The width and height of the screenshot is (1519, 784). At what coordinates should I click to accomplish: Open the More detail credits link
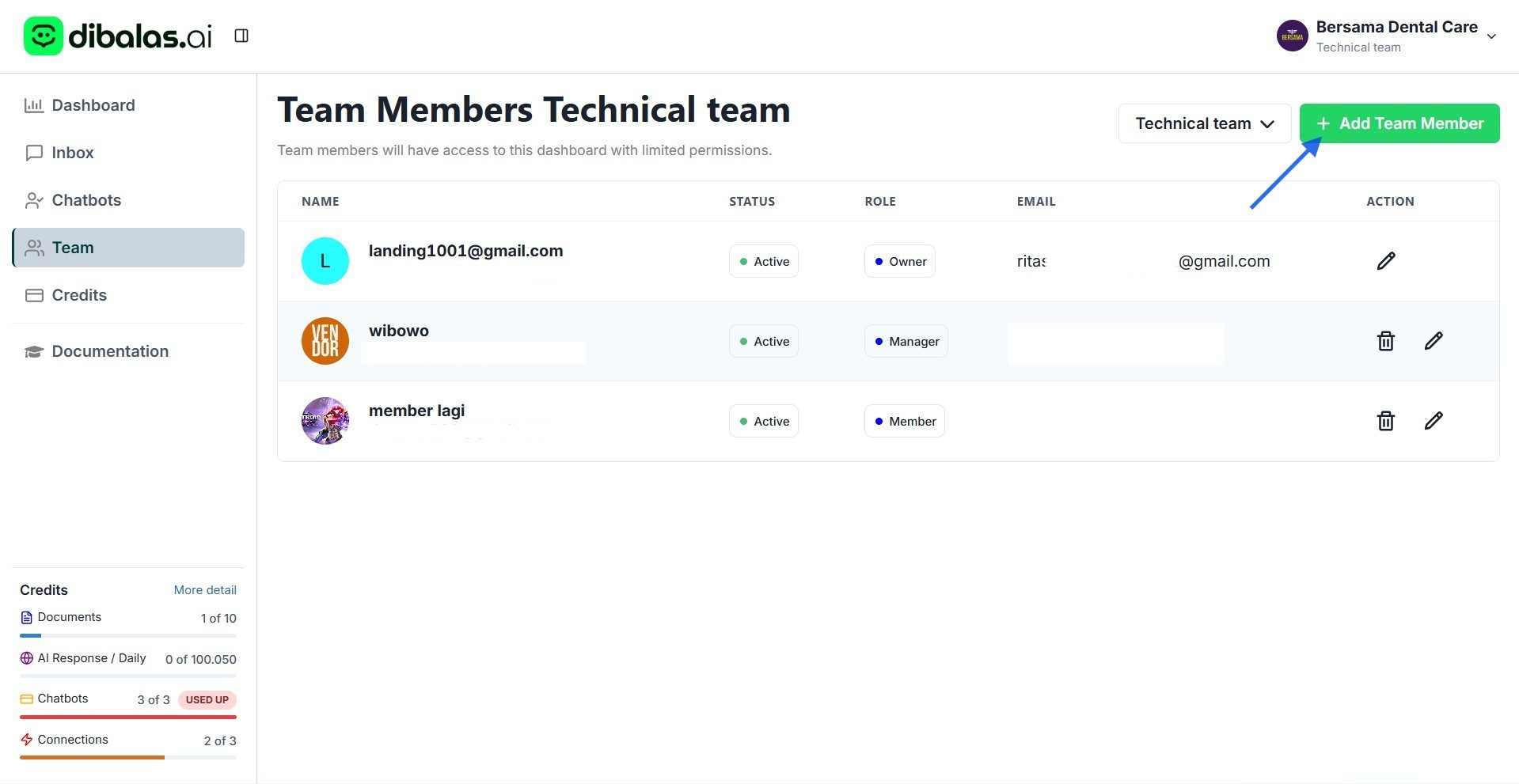(x=205, y=590)
